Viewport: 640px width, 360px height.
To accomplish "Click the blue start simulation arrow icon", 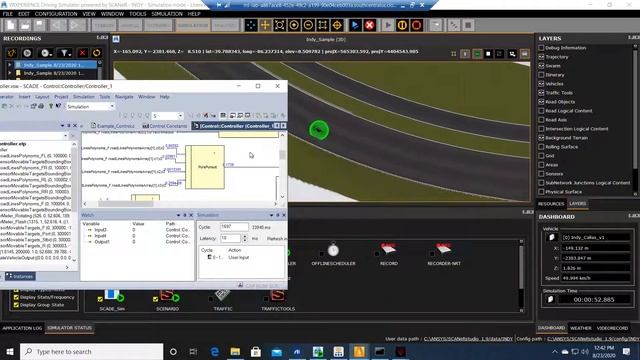I will click(355, 25).
